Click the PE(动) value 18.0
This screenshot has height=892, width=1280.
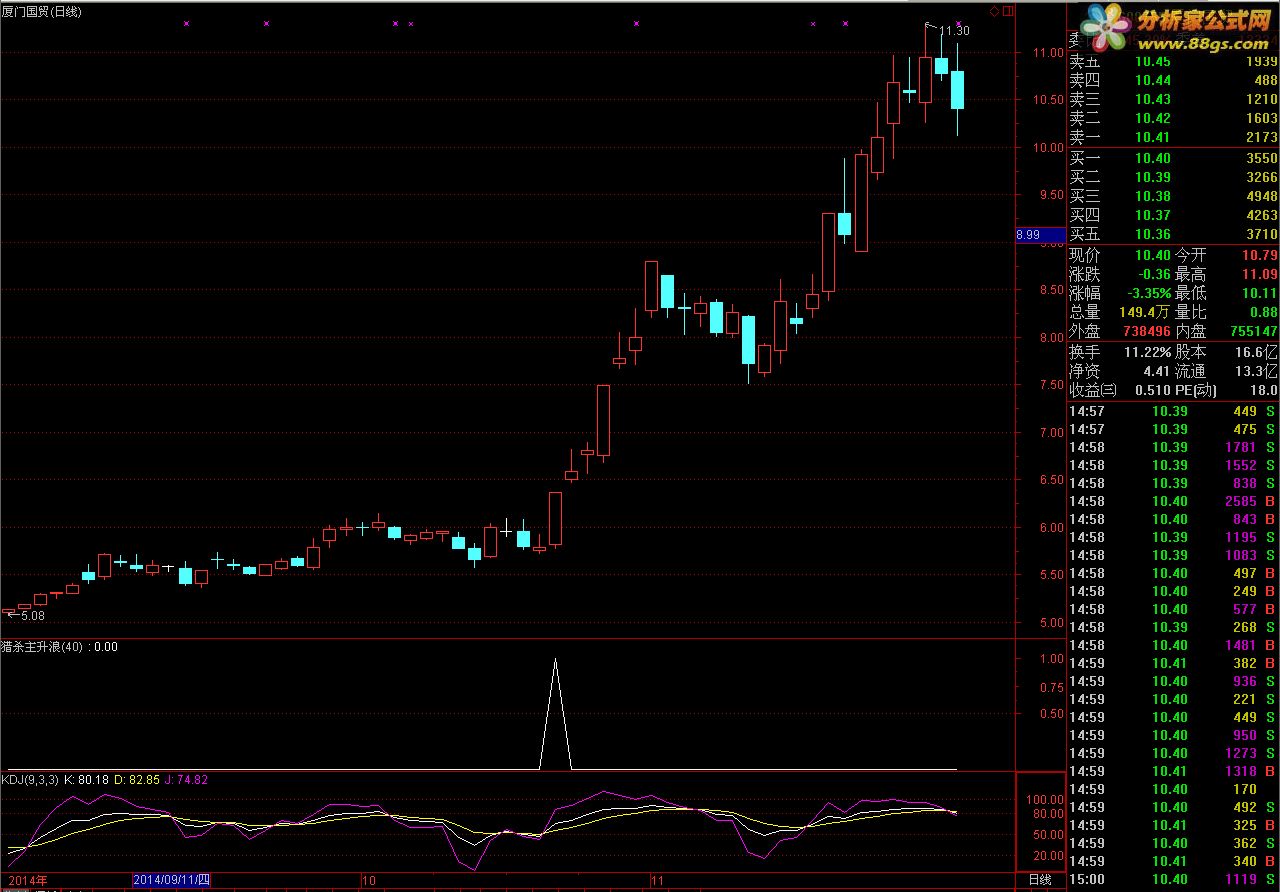tap(1264, 390)
